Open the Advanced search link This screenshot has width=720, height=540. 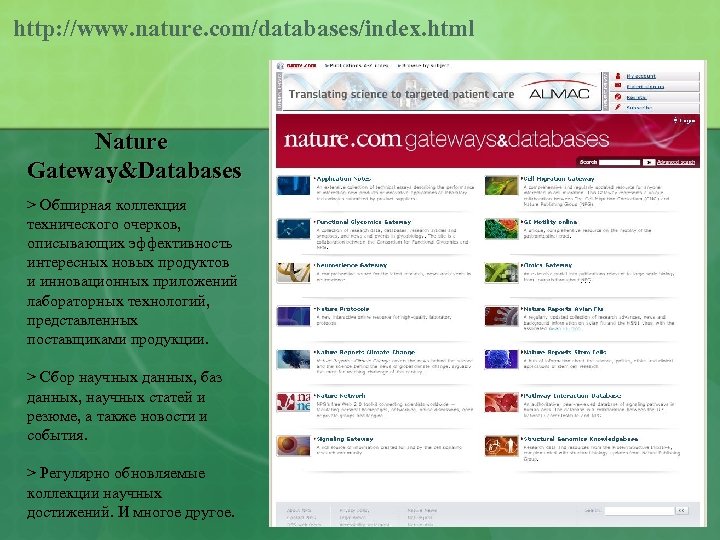676,162
